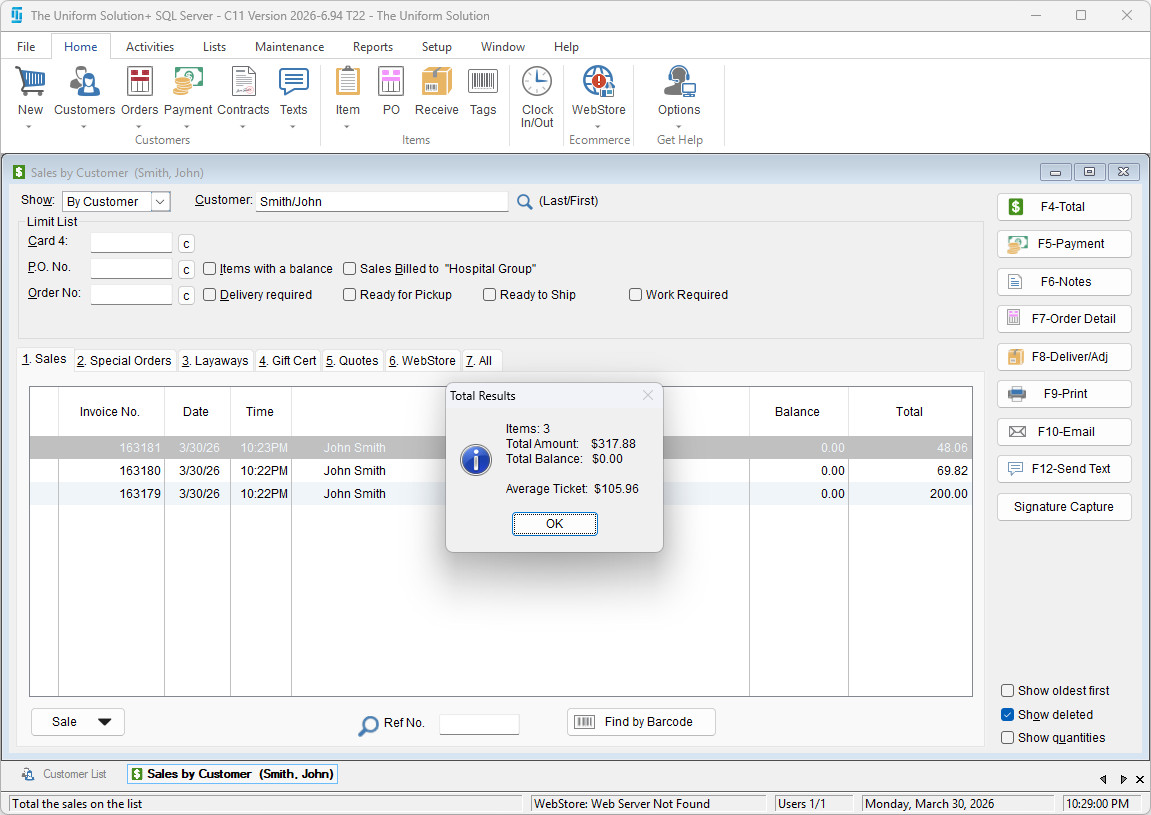Click the Payment icon in ribbon

point(188,82)
